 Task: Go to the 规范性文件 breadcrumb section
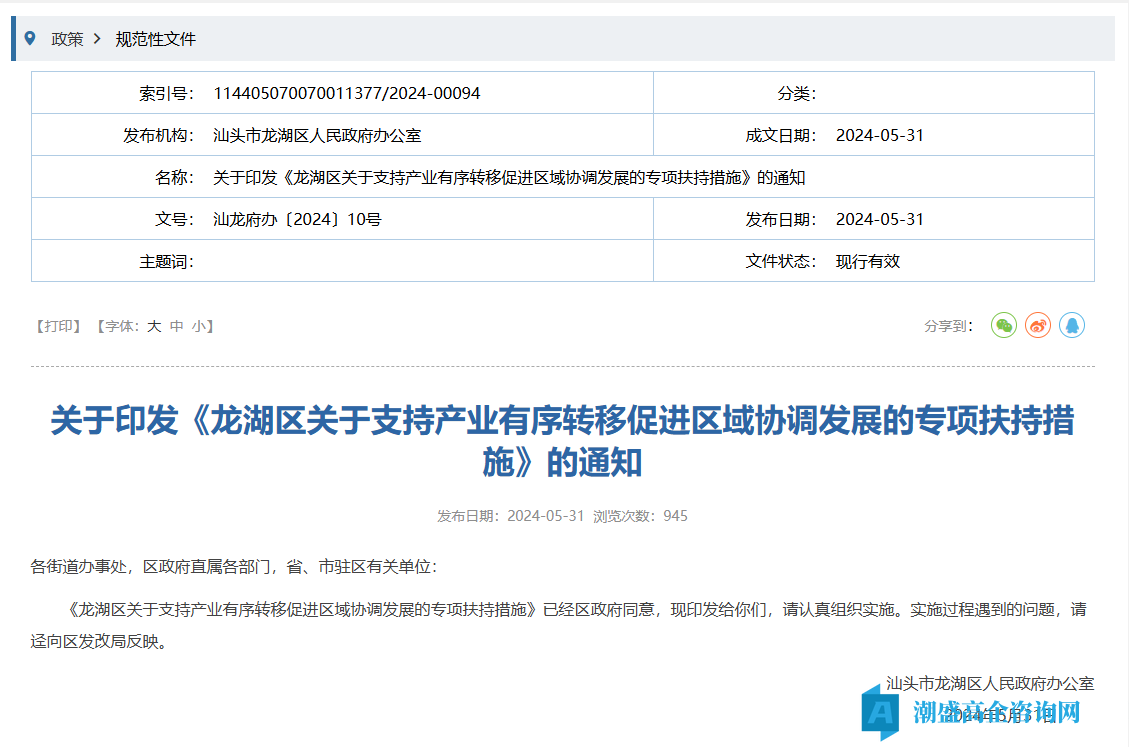point(155,39)
